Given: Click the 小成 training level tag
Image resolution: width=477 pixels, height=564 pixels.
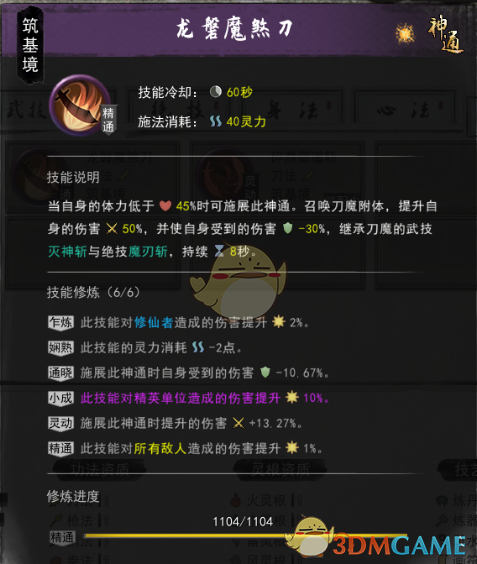Looking at the screenshot, I should click(61, 398).
